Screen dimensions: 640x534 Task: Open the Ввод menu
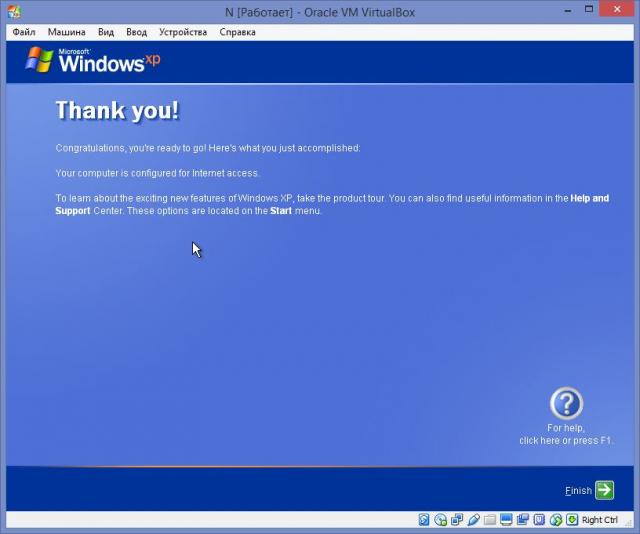(x=136, y=32)
